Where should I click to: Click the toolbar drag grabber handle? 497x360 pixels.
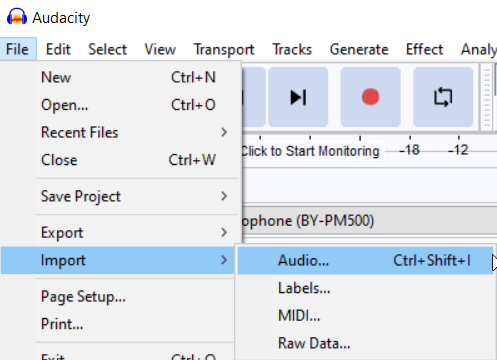[x=487, y=98]
